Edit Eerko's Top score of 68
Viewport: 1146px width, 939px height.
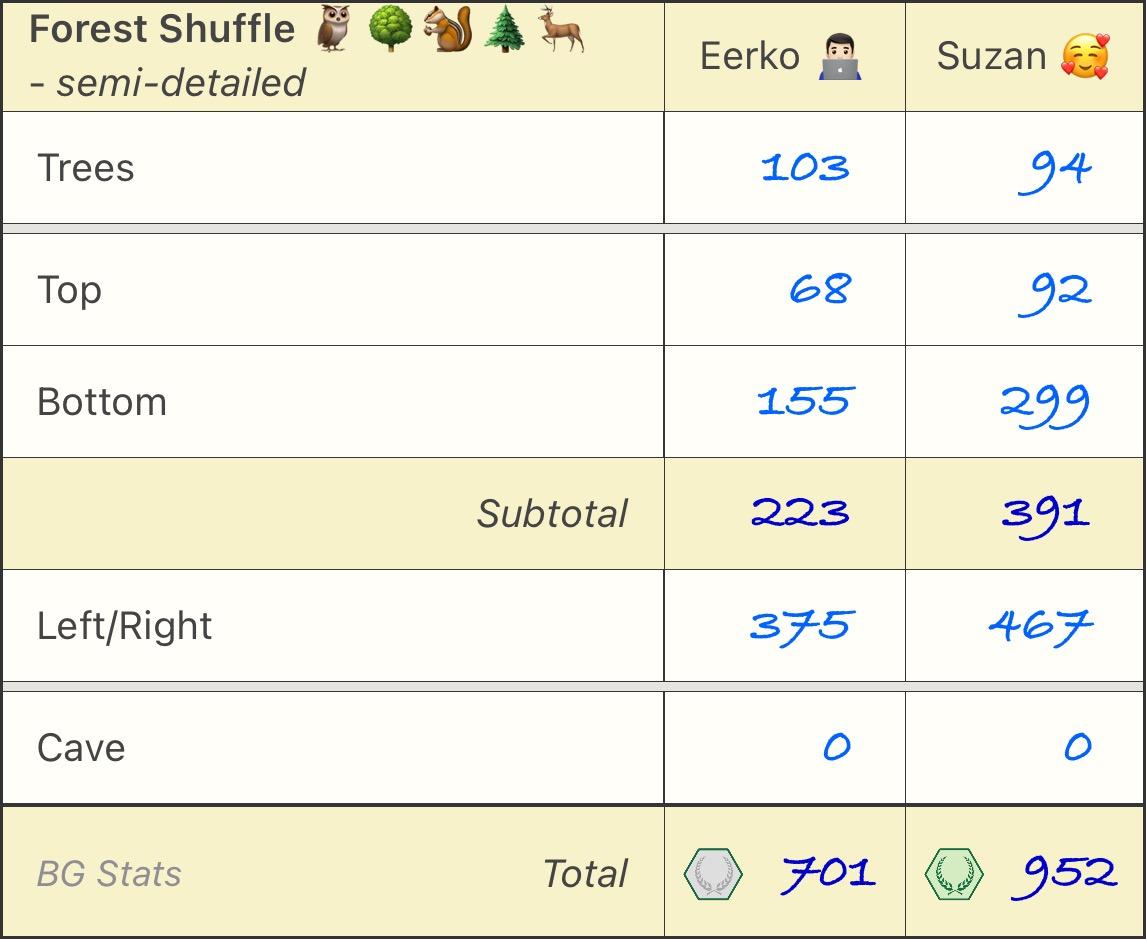coord(820,290)
